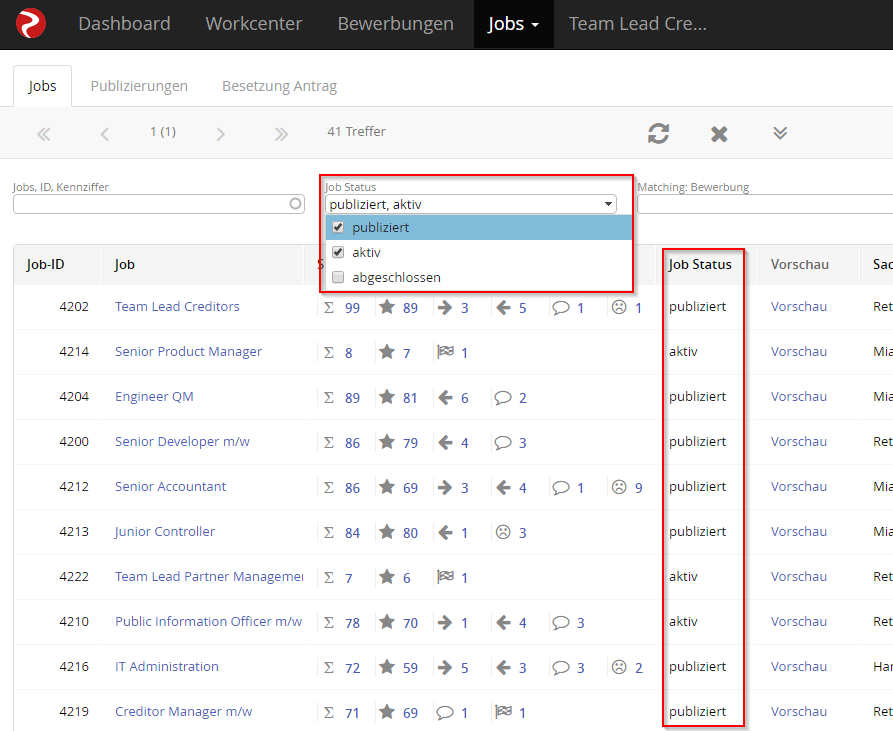The image size is (893, 731).
Task: Open the Senior Accountant job link
Action: click(x=171, y=486)
